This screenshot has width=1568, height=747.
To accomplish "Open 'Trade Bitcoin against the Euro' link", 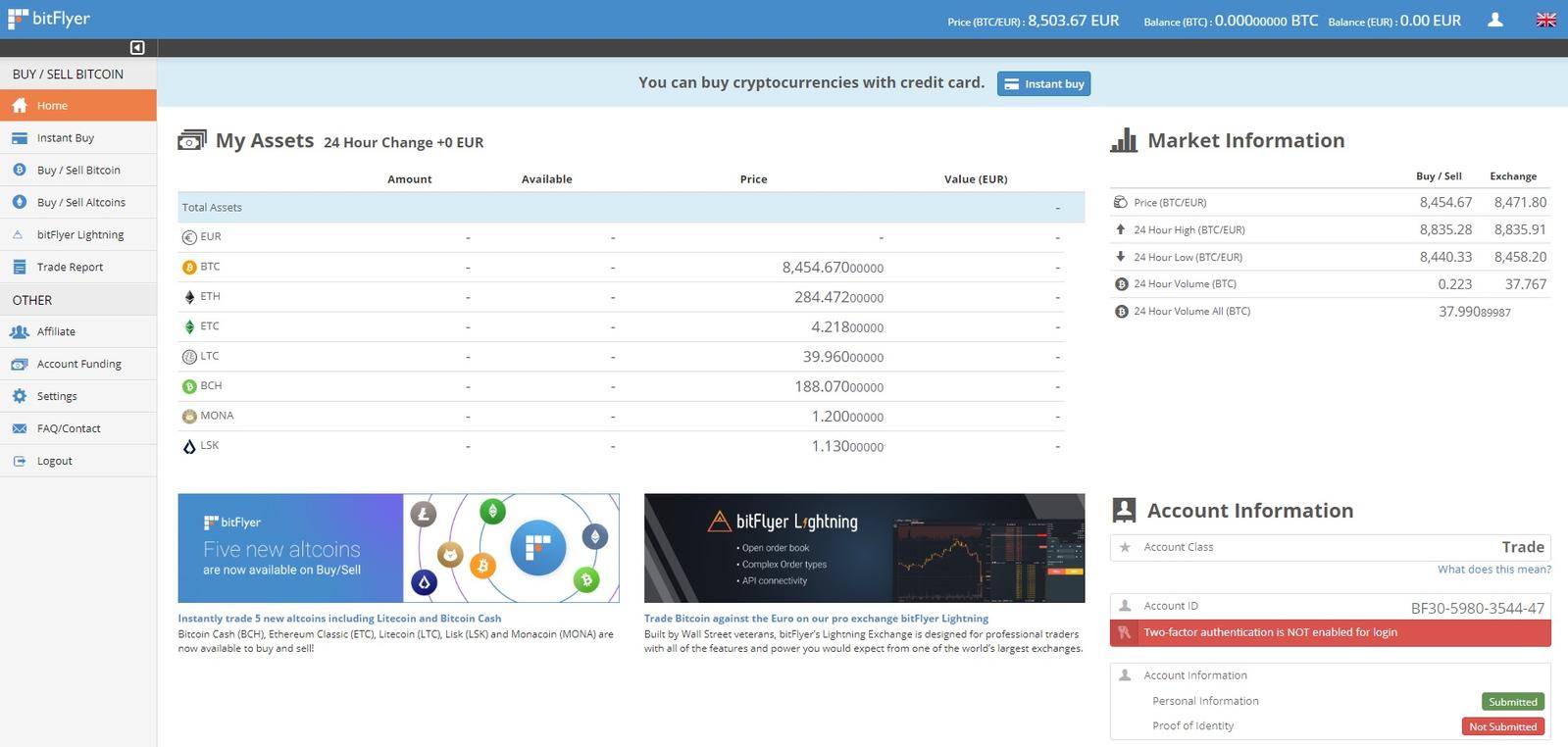I will coord(816,619).
